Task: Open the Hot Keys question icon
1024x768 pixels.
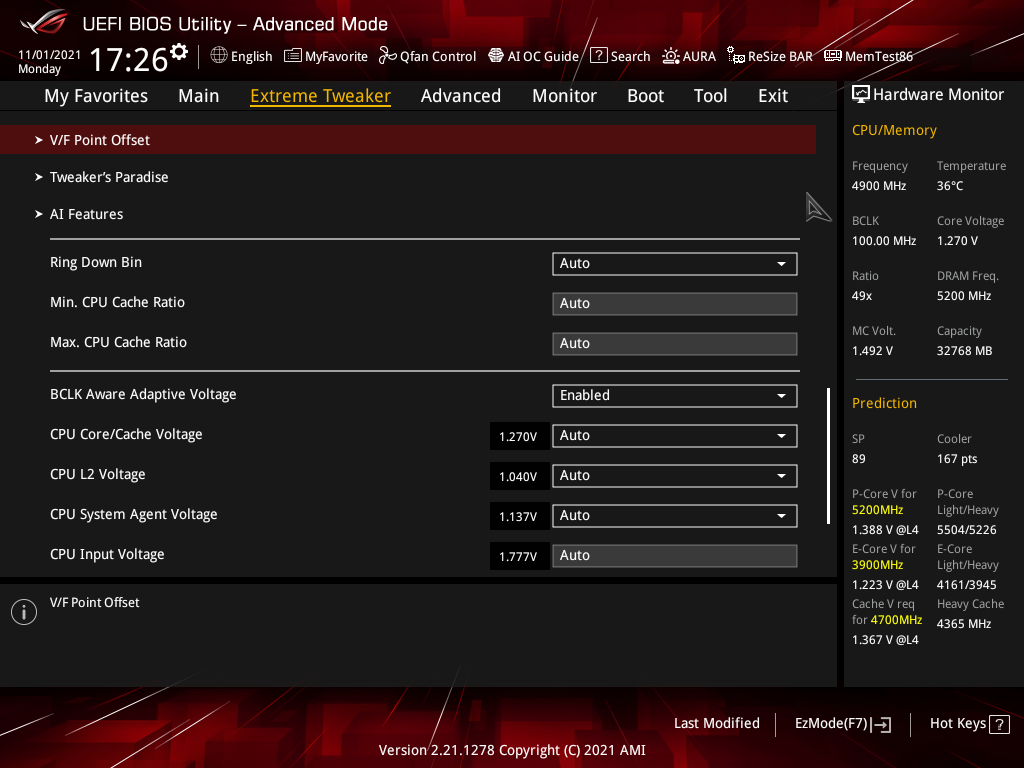Action: point(999,724)
